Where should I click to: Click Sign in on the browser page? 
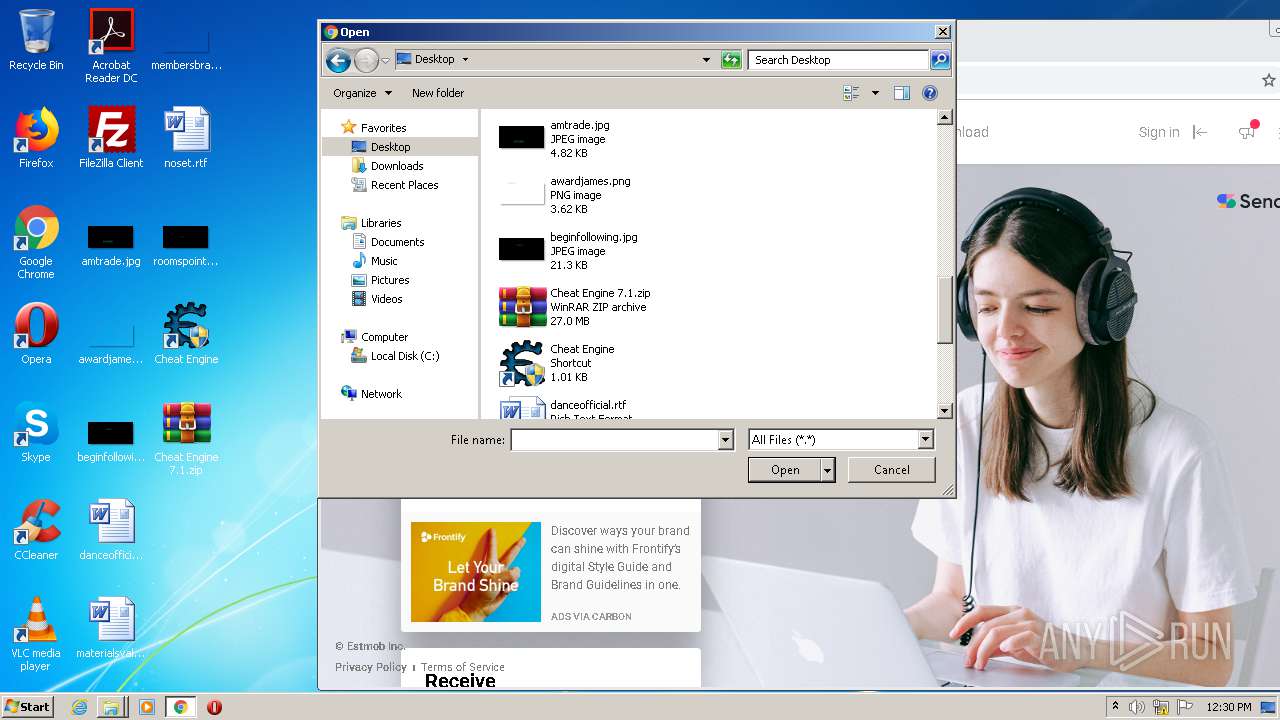(1159, 132)
